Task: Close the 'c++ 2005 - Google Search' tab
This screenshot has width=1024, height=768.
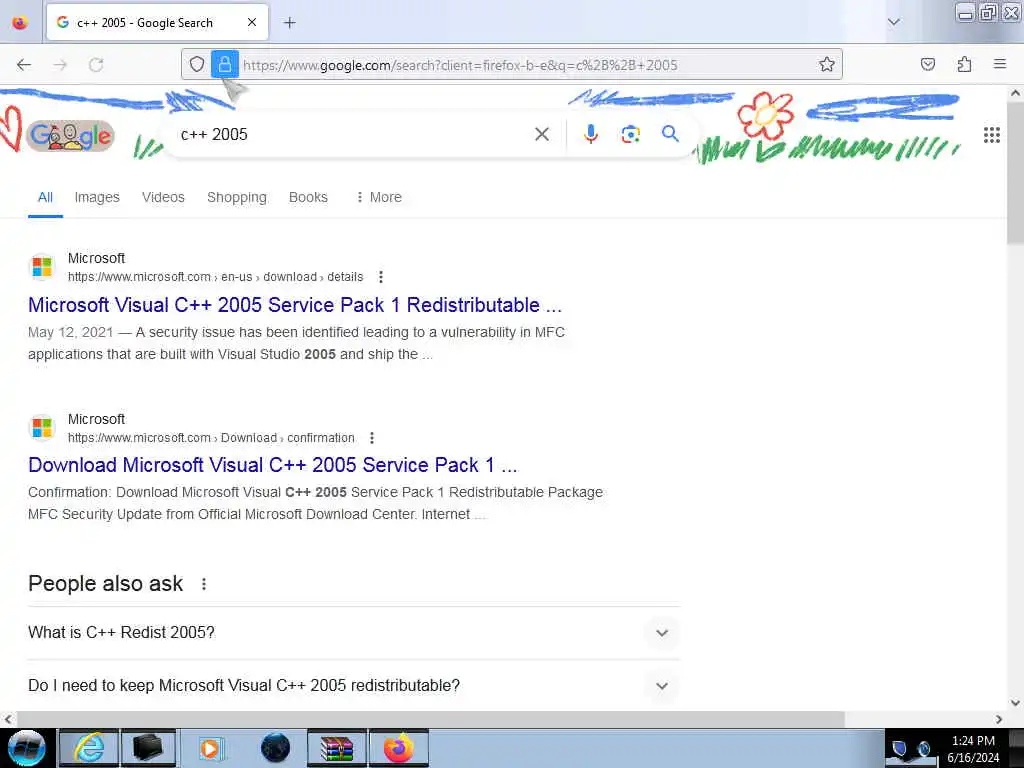Action: tap(251, 22)
